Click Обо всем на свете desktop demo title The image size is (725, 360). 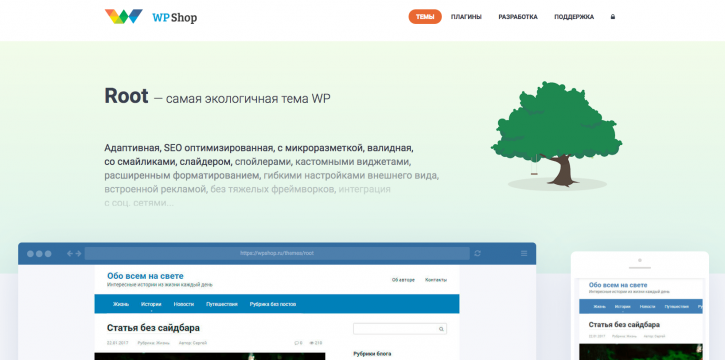pos(146,276)
